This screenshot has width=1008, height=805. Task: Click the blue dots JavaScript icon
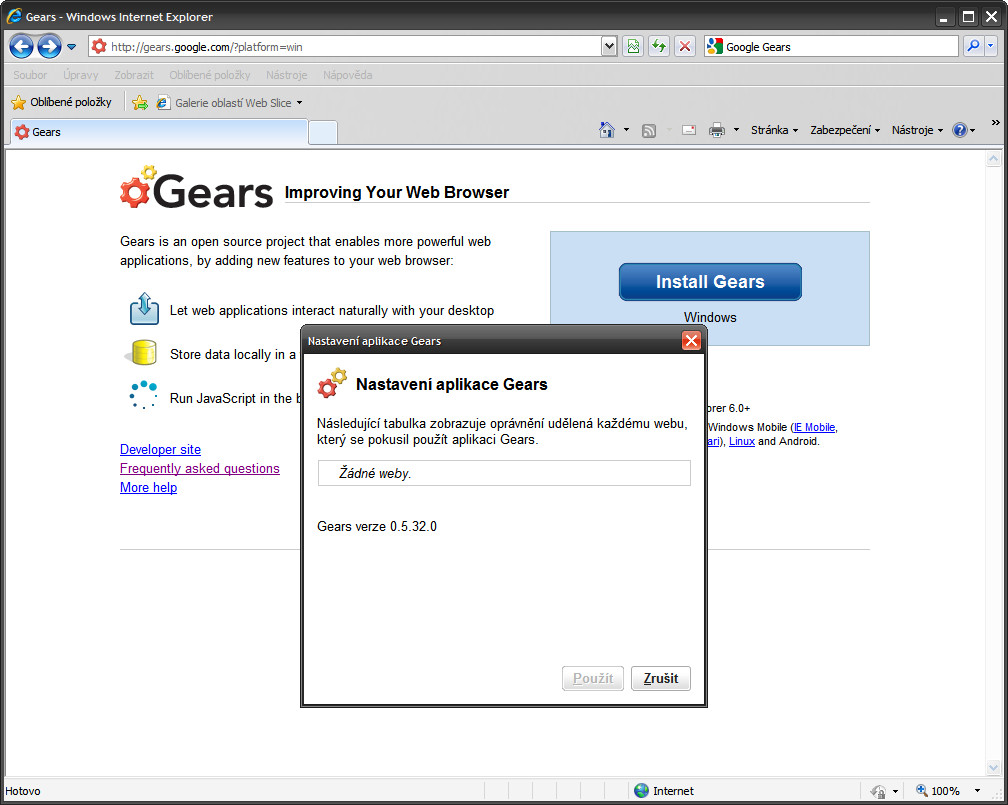pyautogui.click(x=143, y=394)
